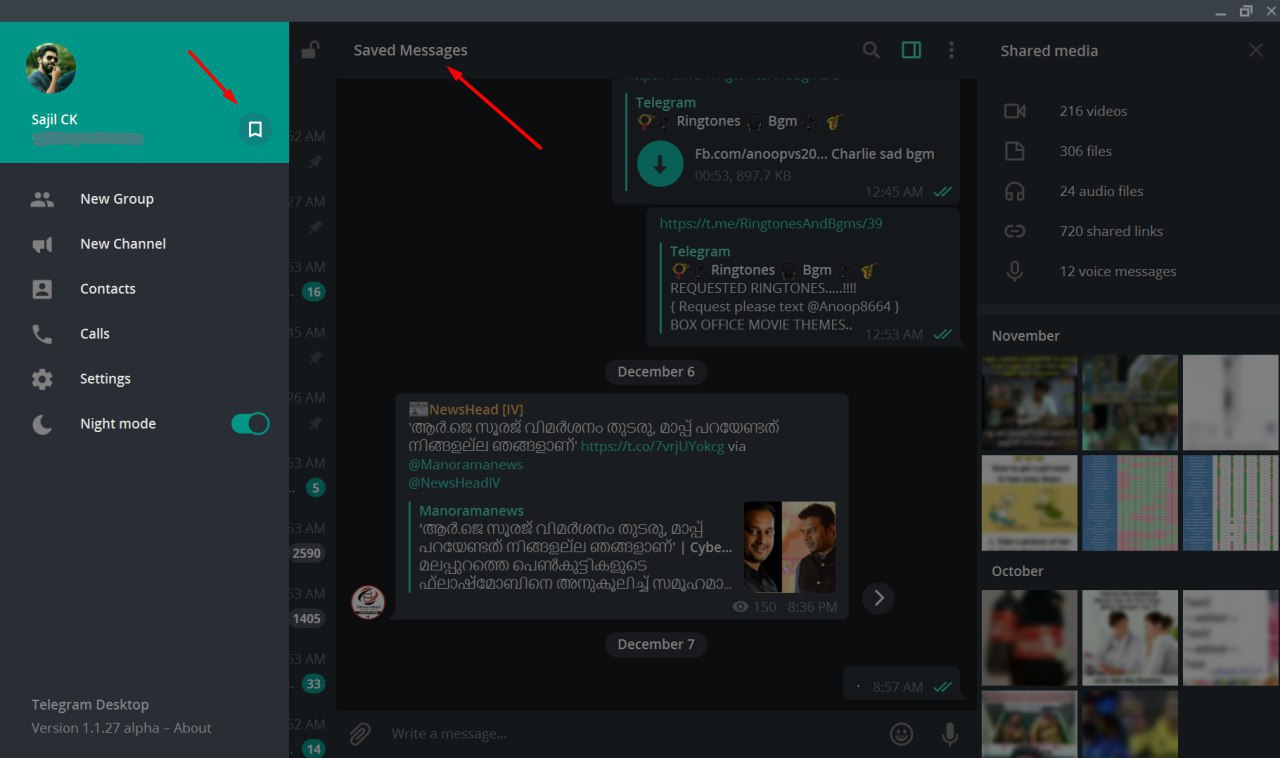
Task: Click the headphones audio icon
Action: click(1015, 191)
